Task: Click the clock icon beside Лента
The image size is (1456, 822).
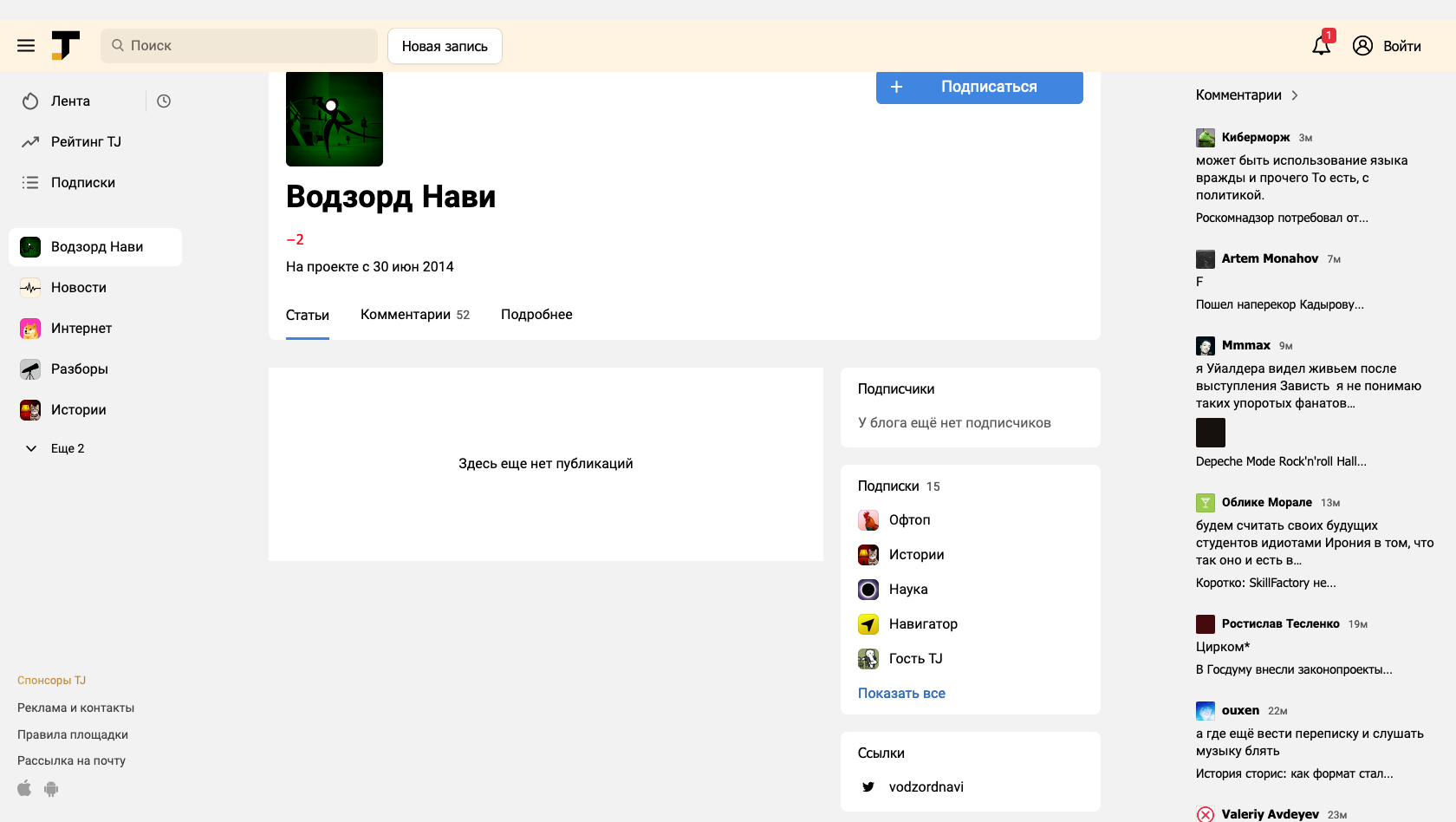Action: [x=164, y=101]
